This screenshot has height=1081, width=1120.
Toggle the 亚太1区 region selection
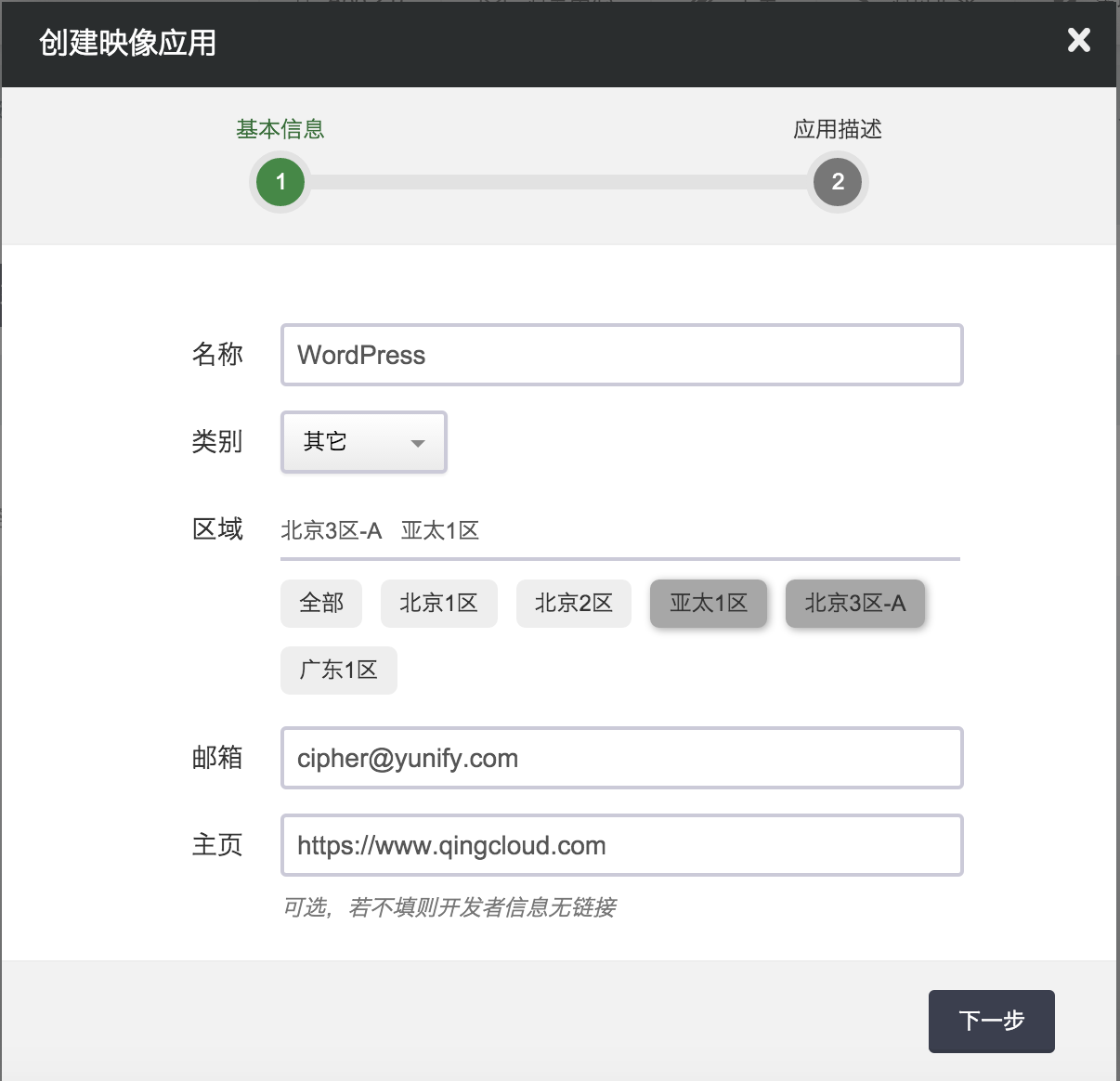(x=708, y=604)
